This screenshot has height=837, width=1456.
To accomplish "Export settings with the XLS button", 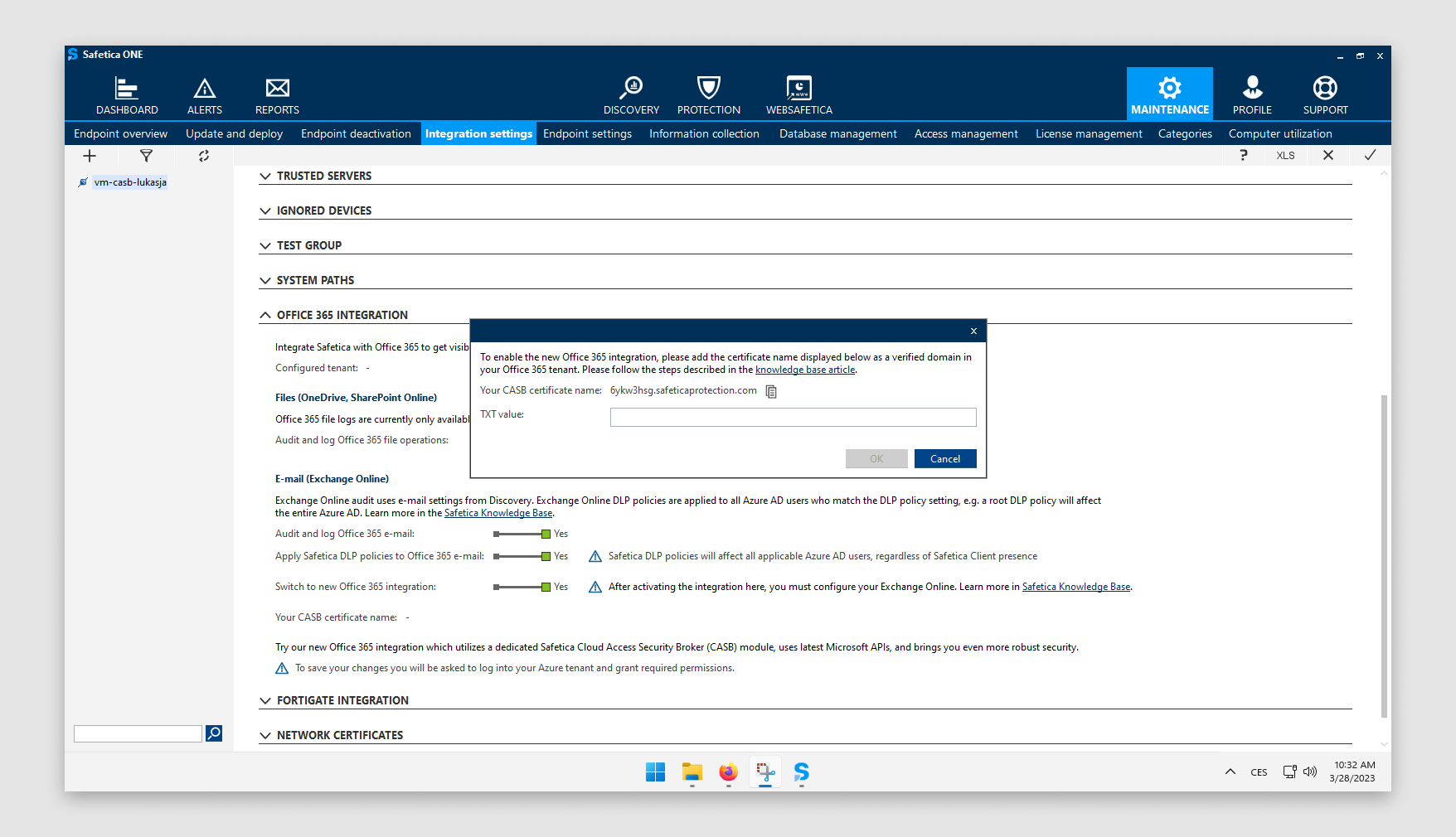I will pyautogui.click(x=1285, y=155).
